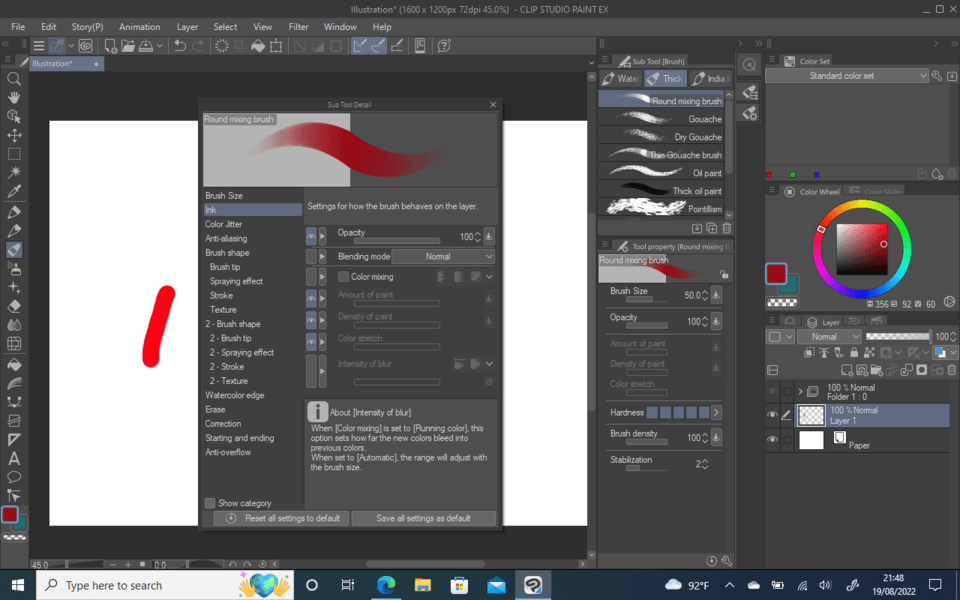Expand Folder 1 in the Layer panel
The height and width of the screenshot is (600, 960).
(800, 391)
